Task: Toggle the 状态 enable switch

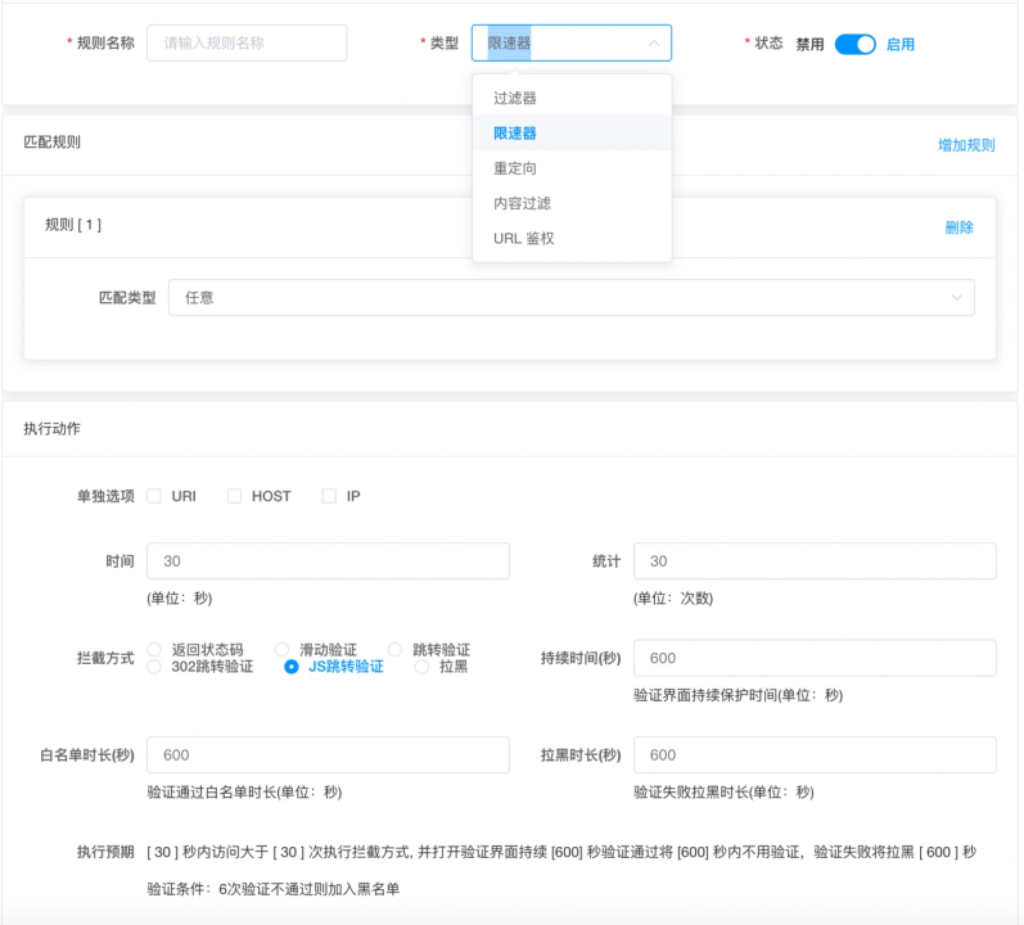Action: click(x=855, y=44)
